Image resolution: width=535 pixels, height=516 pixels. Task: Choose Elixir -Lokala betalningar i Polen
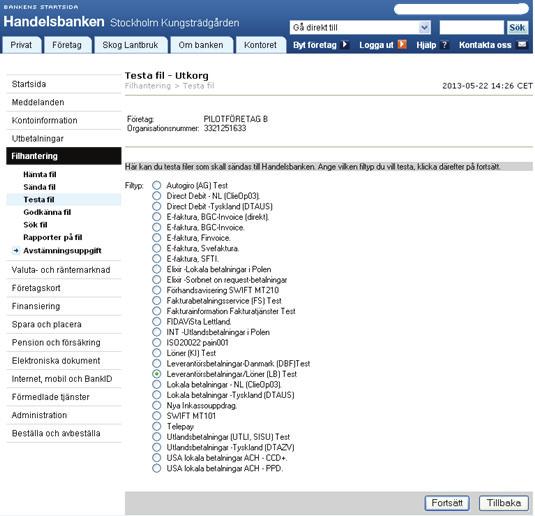click(157, 269)
